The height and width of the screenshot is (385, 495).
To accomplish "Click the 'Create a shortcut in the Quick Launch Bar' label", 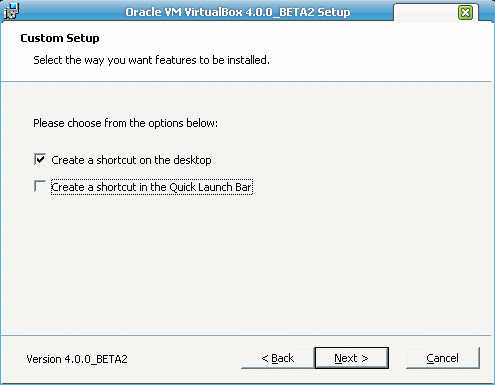I will tap(152, 187).
